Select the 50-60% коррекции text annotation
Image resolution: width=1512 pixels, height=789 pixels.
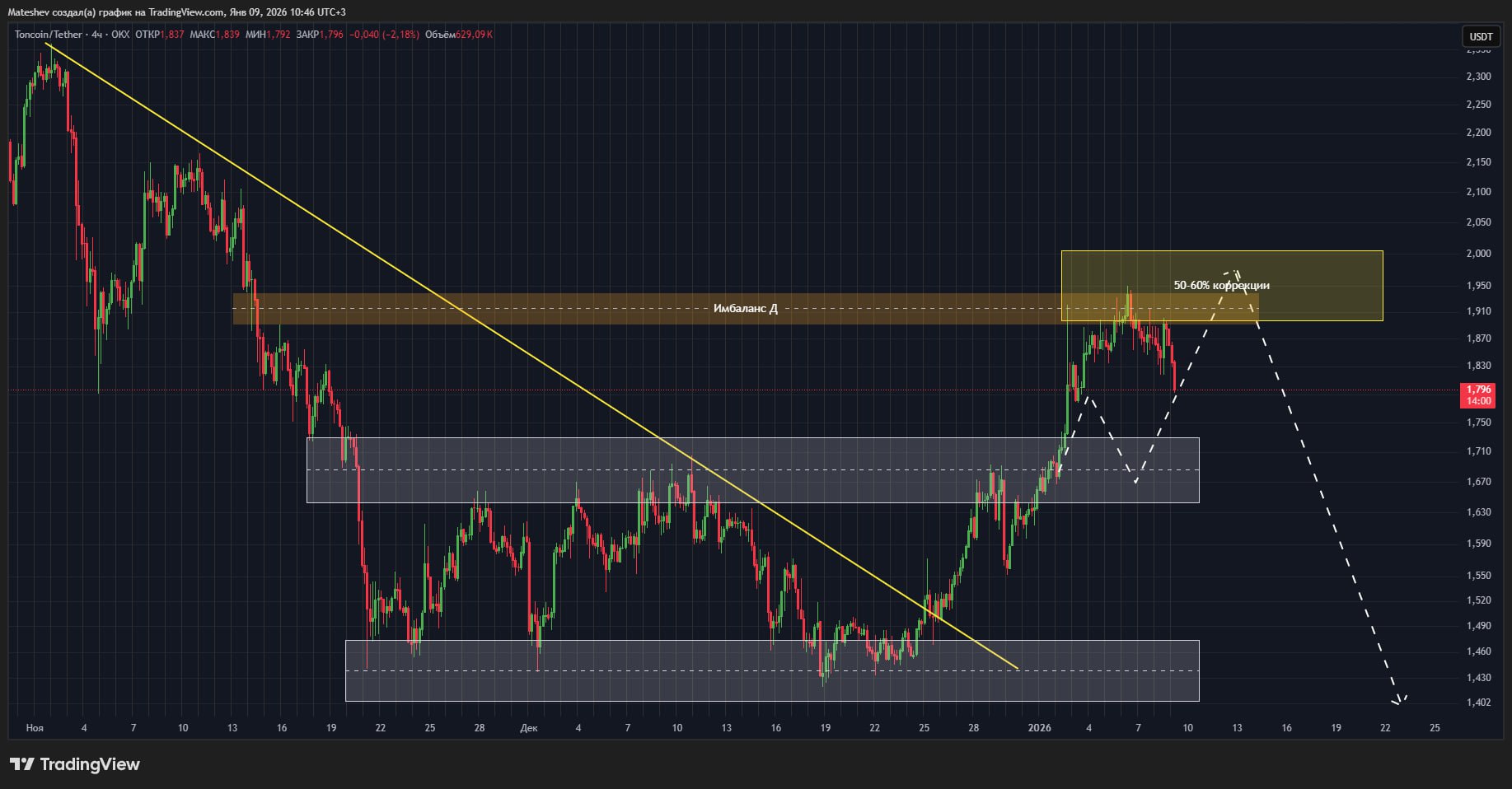pos(1221,286)
